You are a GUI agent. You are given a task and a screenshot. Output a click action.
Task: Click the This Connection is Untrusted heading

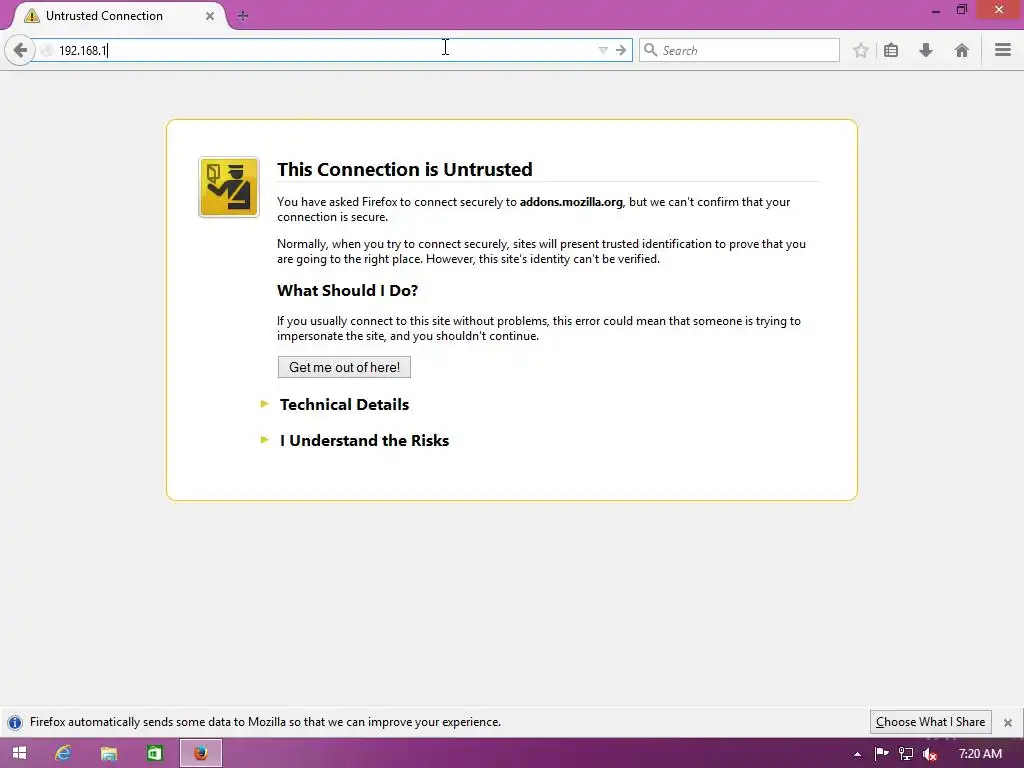[x=404, y=169]
